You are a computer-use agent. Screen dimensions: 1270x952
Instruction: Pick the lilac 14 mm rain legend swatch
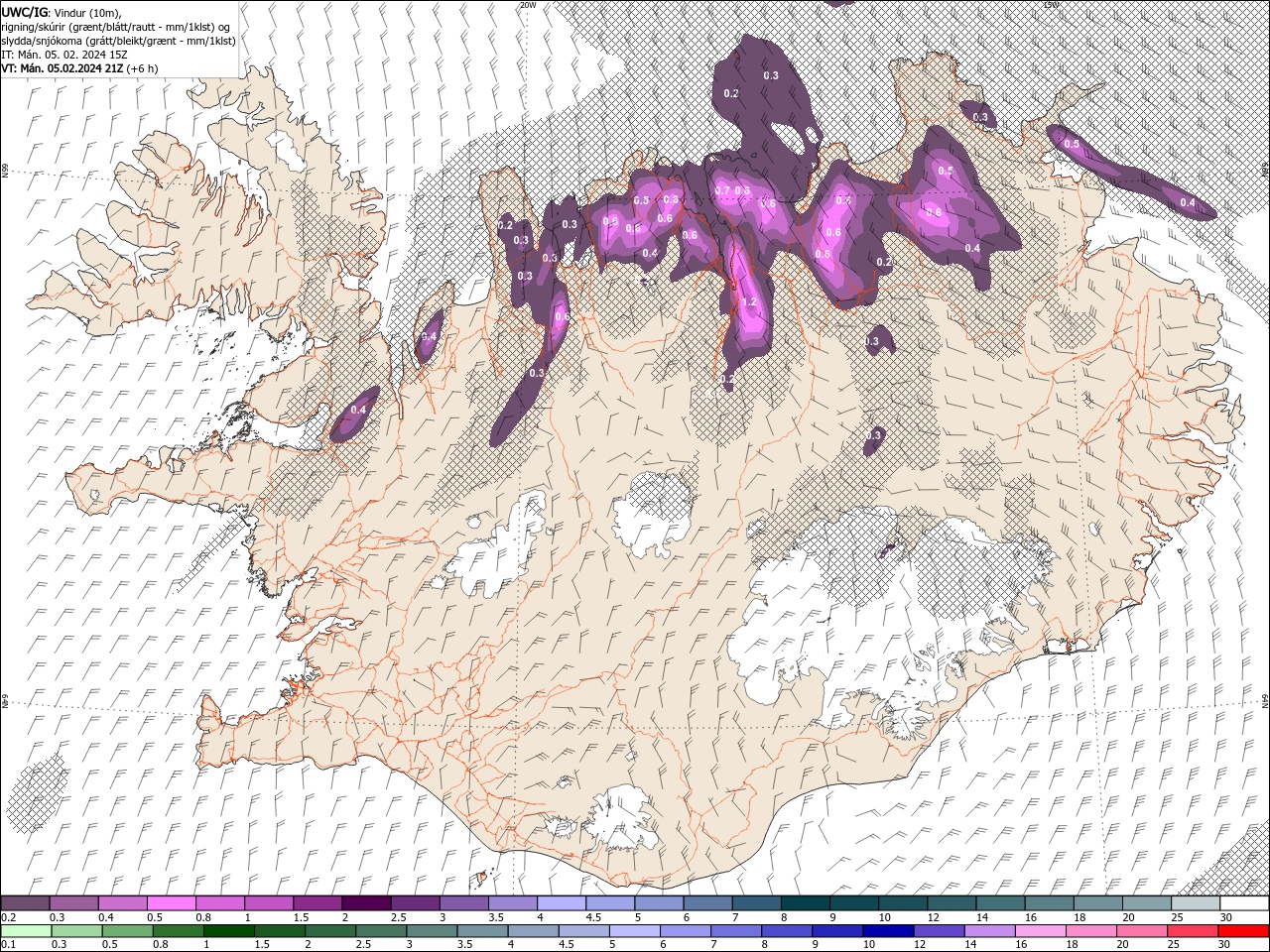pos(988,931)
